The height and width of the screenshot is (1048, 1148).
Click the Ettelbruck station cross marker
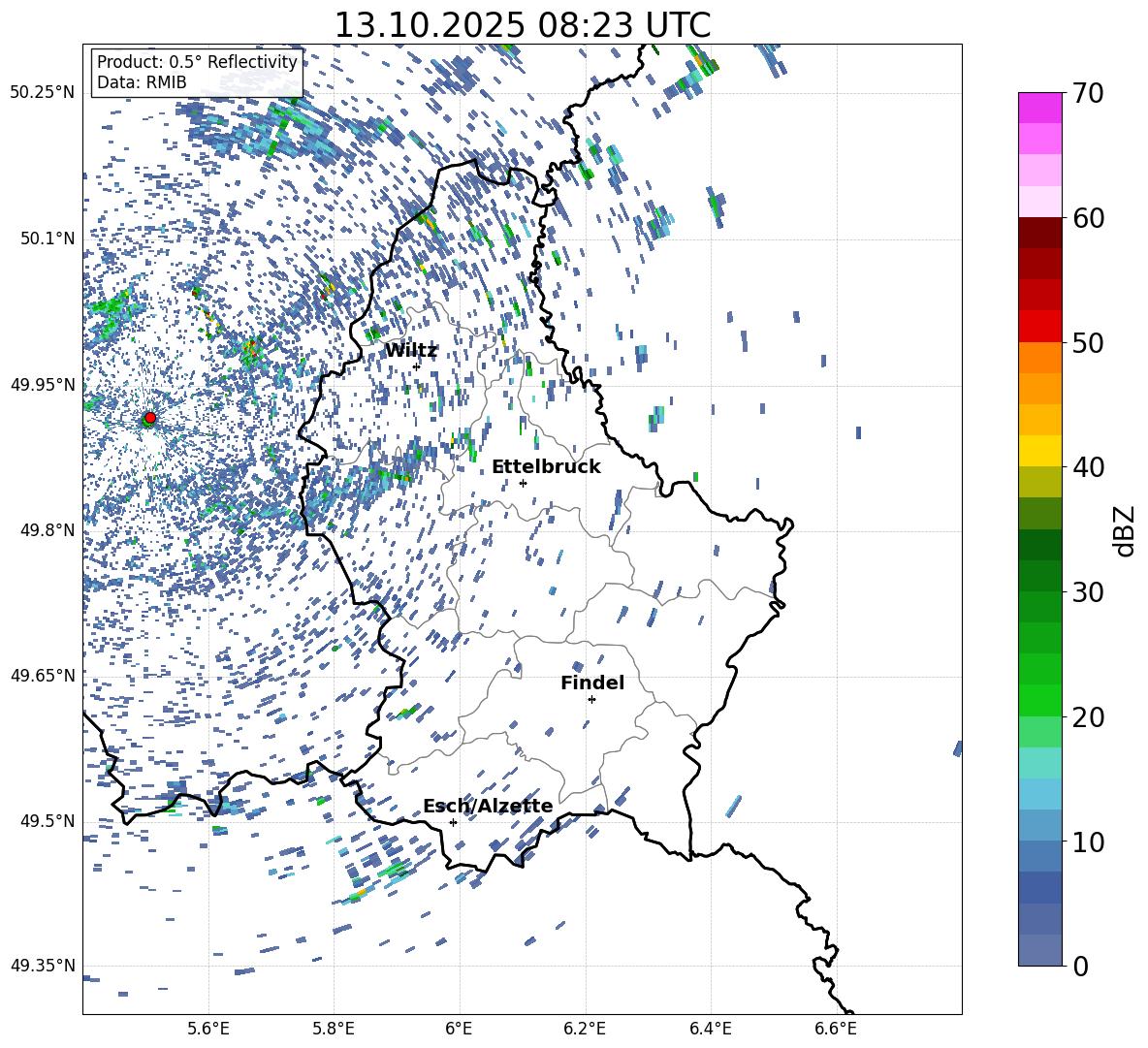(523, 483)
